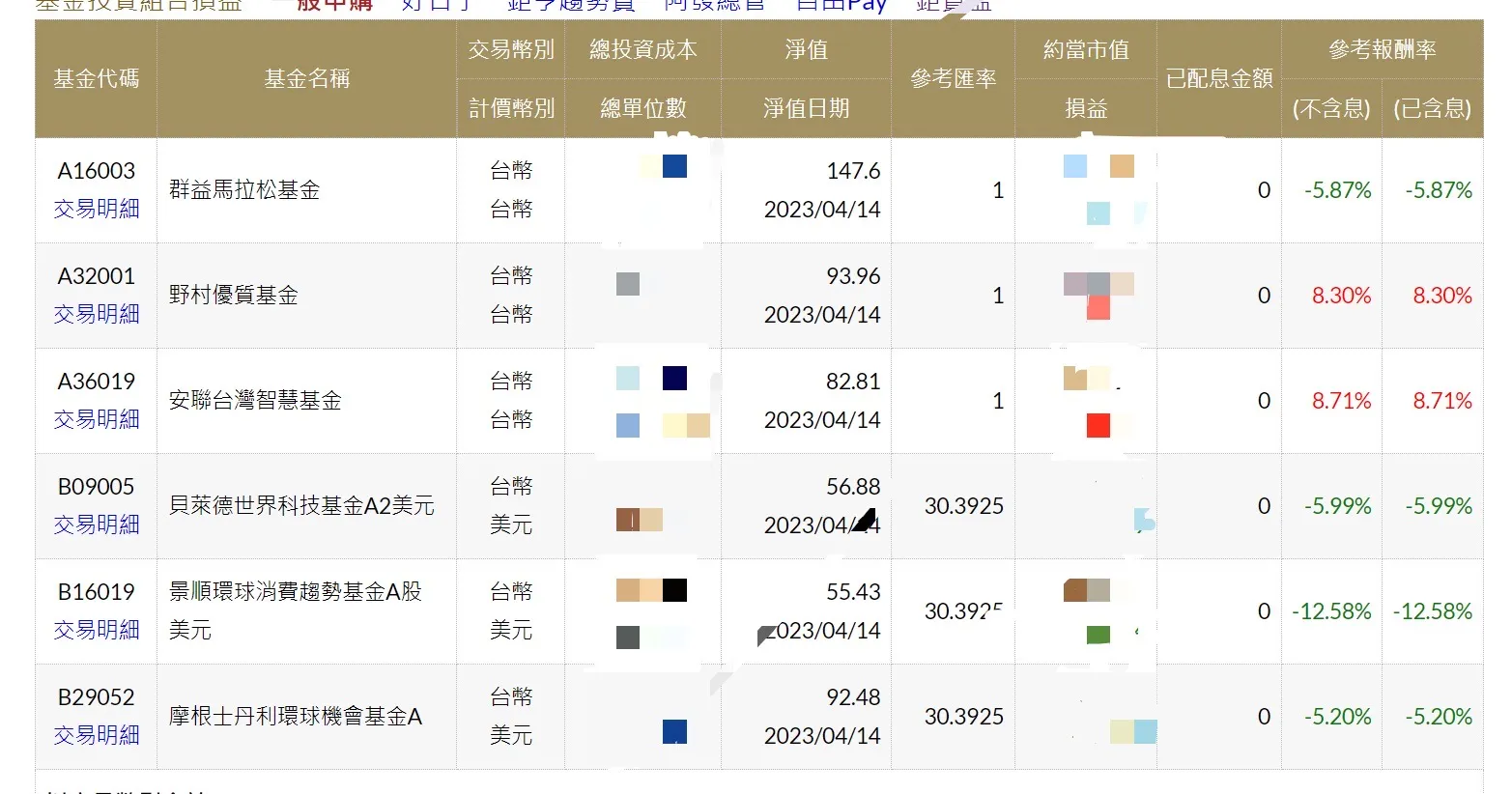The width and height of the screenshot is (1512, 794).
Task: Open 交易明細 link under fund B09005
Action: 97,525
